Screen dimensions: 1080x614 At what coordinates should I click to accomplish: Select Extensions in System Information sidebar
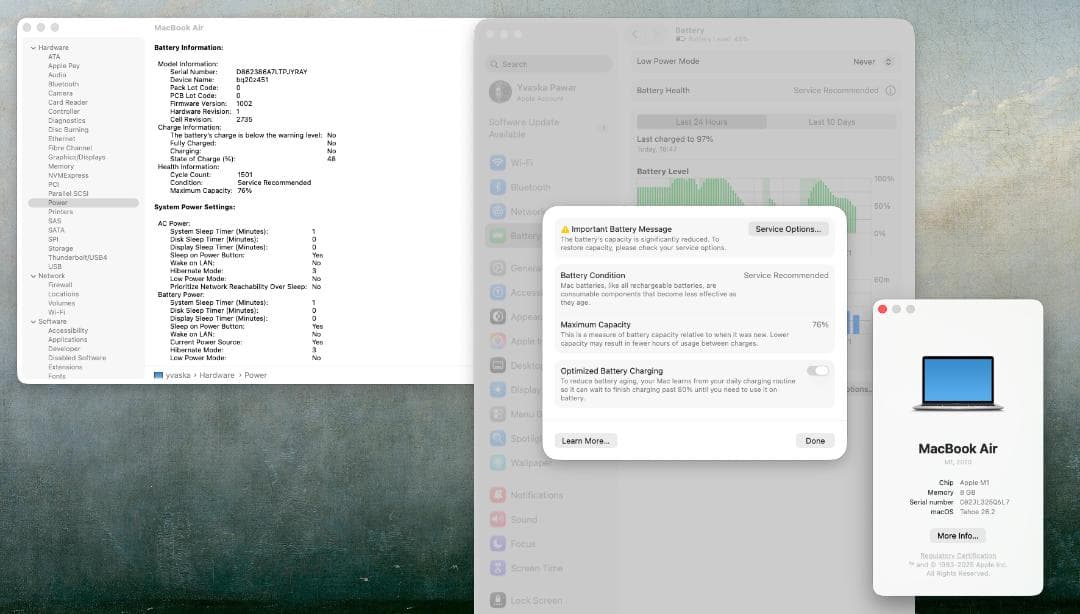(65, 367)
